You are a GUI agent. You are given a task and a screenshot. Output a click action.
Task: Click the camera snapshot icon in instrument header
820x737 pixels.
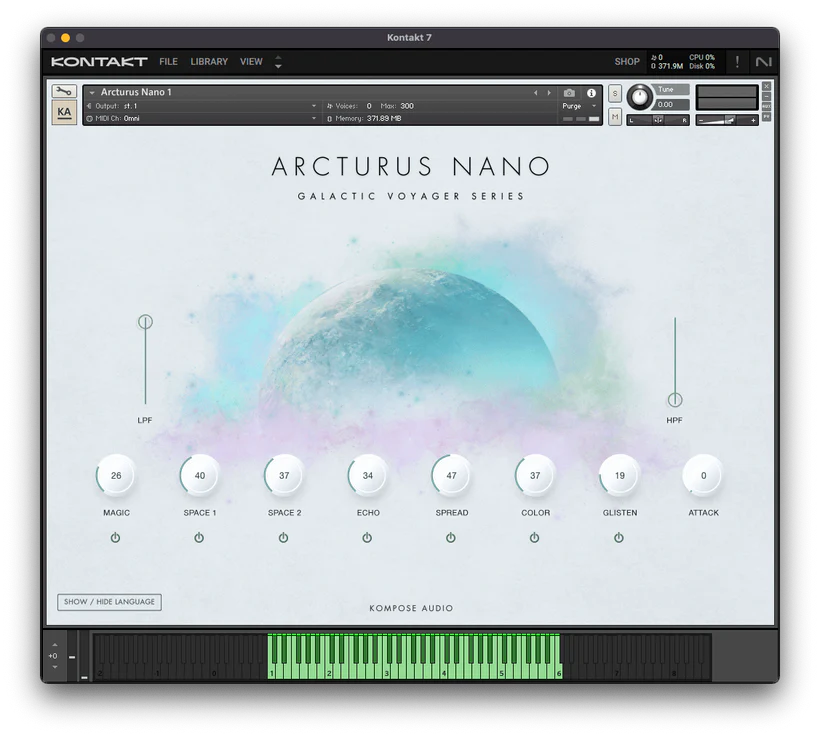(568, 91)
